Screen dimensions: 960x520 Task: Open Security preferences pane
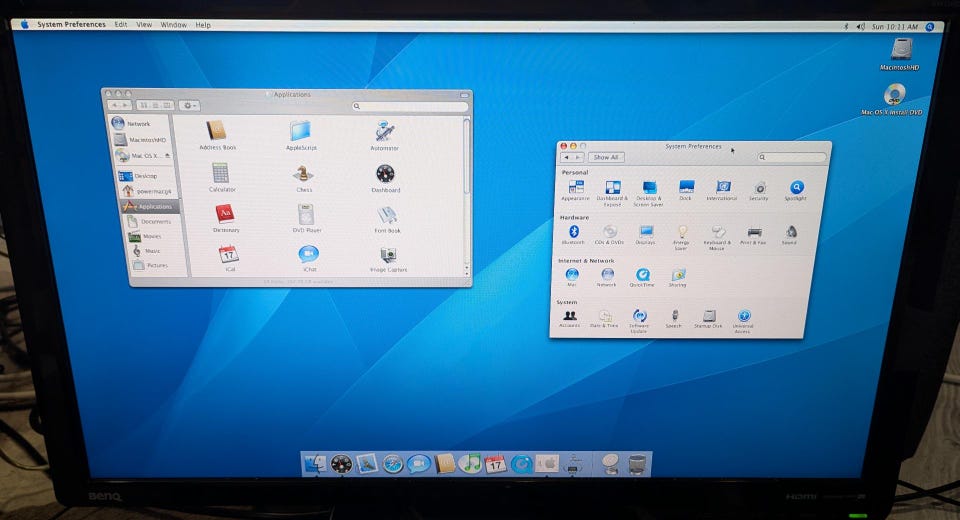[x=759, y=190]
